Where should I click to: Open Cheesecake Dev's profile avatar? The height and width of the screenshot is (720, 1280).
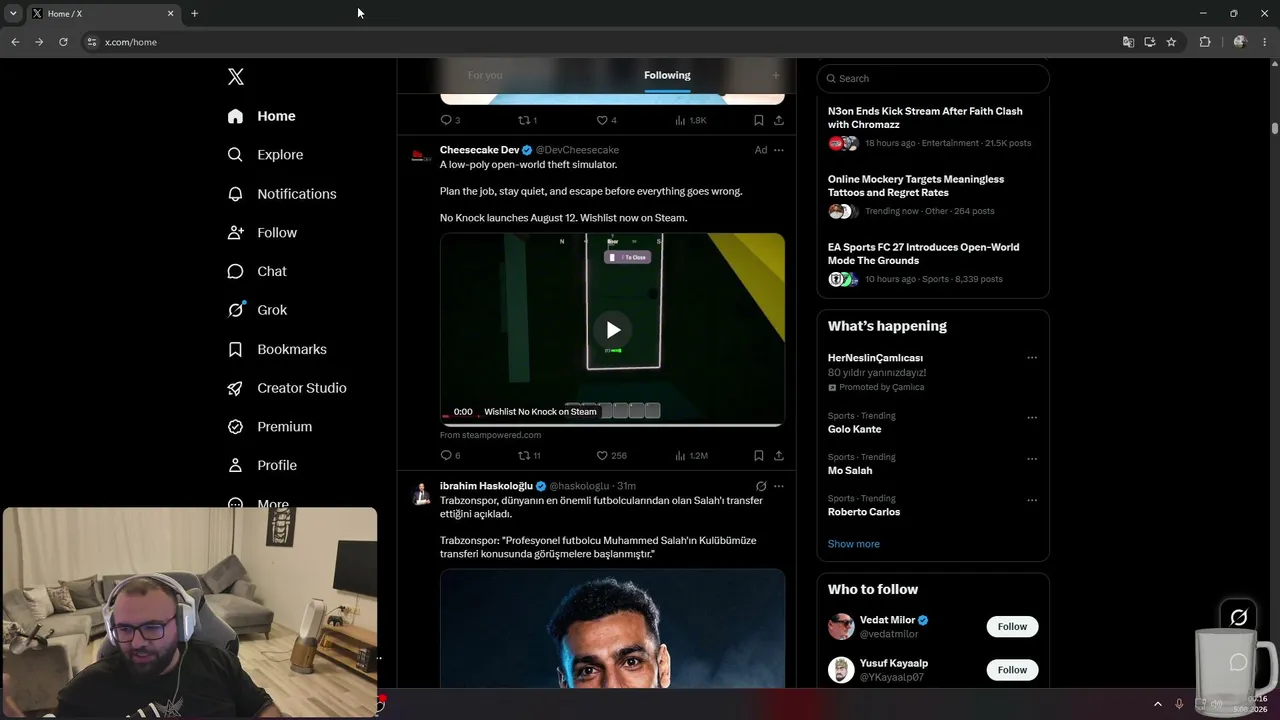422,155
